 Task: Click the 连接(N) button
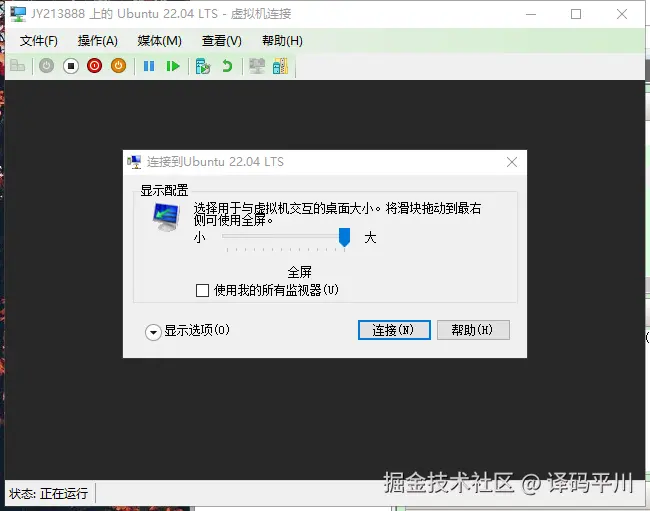[x=394, y=330]
